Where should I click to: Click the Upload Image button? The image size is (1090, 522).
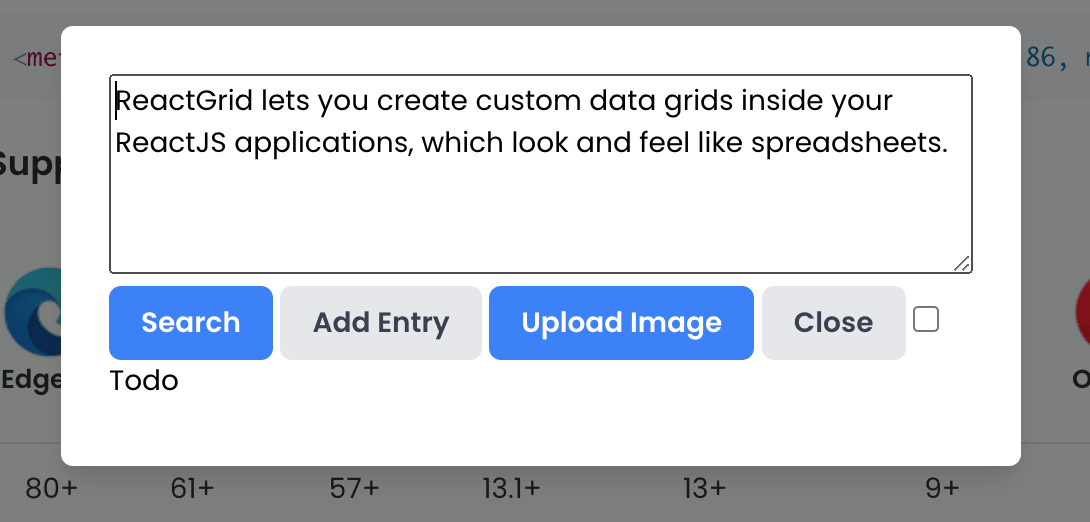coord(621,323)
